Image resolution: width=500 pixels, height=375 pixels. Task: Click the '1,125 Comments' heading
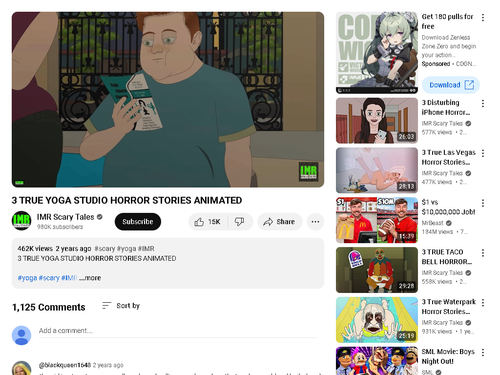pos(49,307)
